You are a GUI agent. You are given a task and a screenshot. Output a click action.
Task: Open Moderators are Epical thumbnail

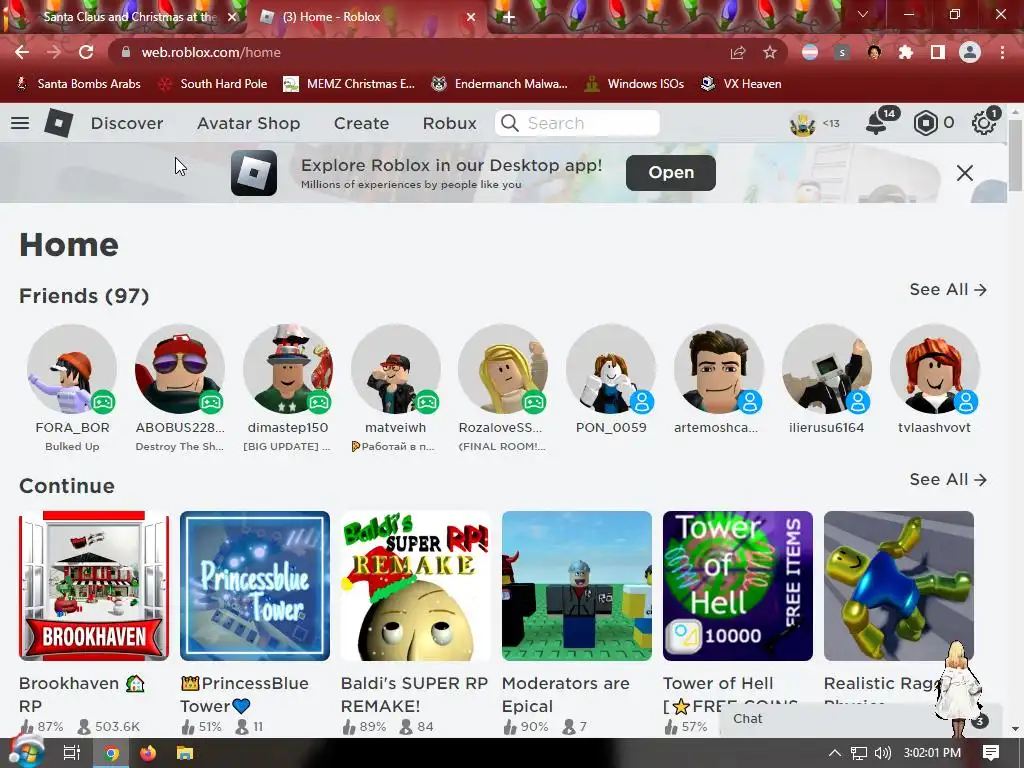[x=577, y=586]
